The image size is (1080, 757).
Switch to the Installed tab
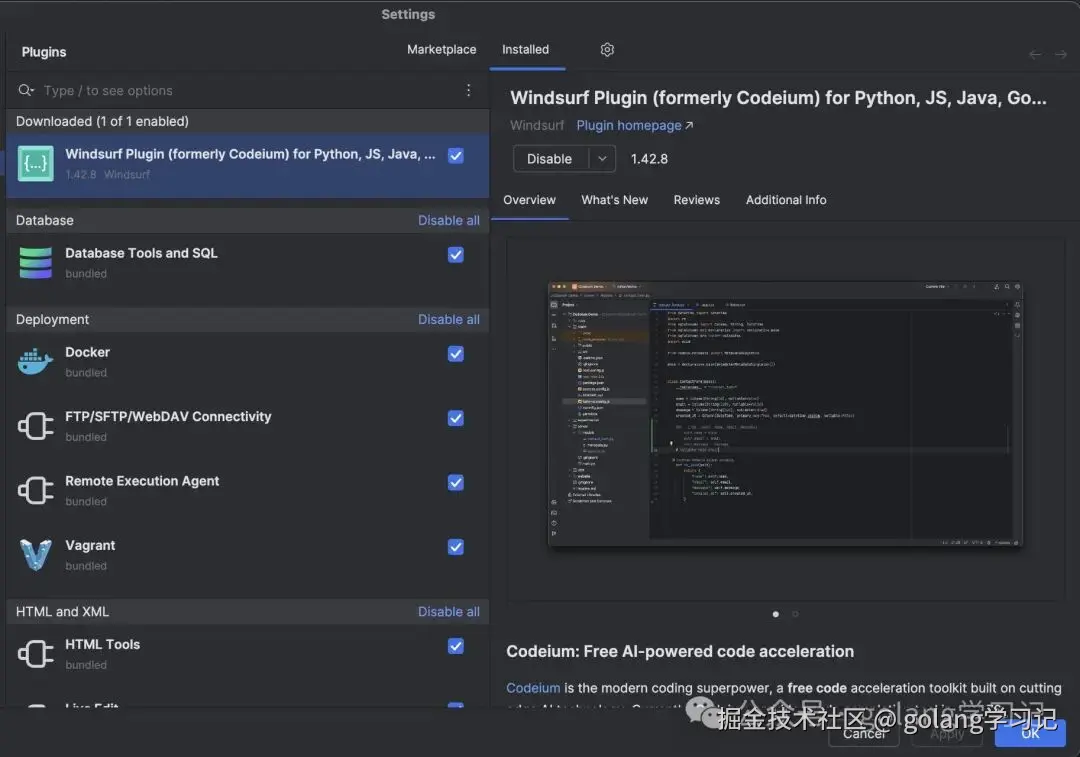coord(526,50)
